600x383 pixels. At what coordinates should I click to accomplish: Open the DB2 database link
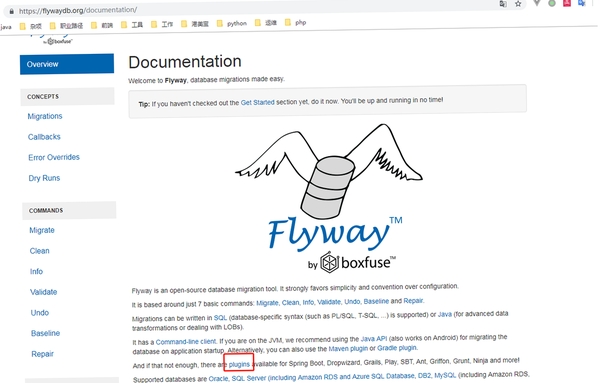424,376
